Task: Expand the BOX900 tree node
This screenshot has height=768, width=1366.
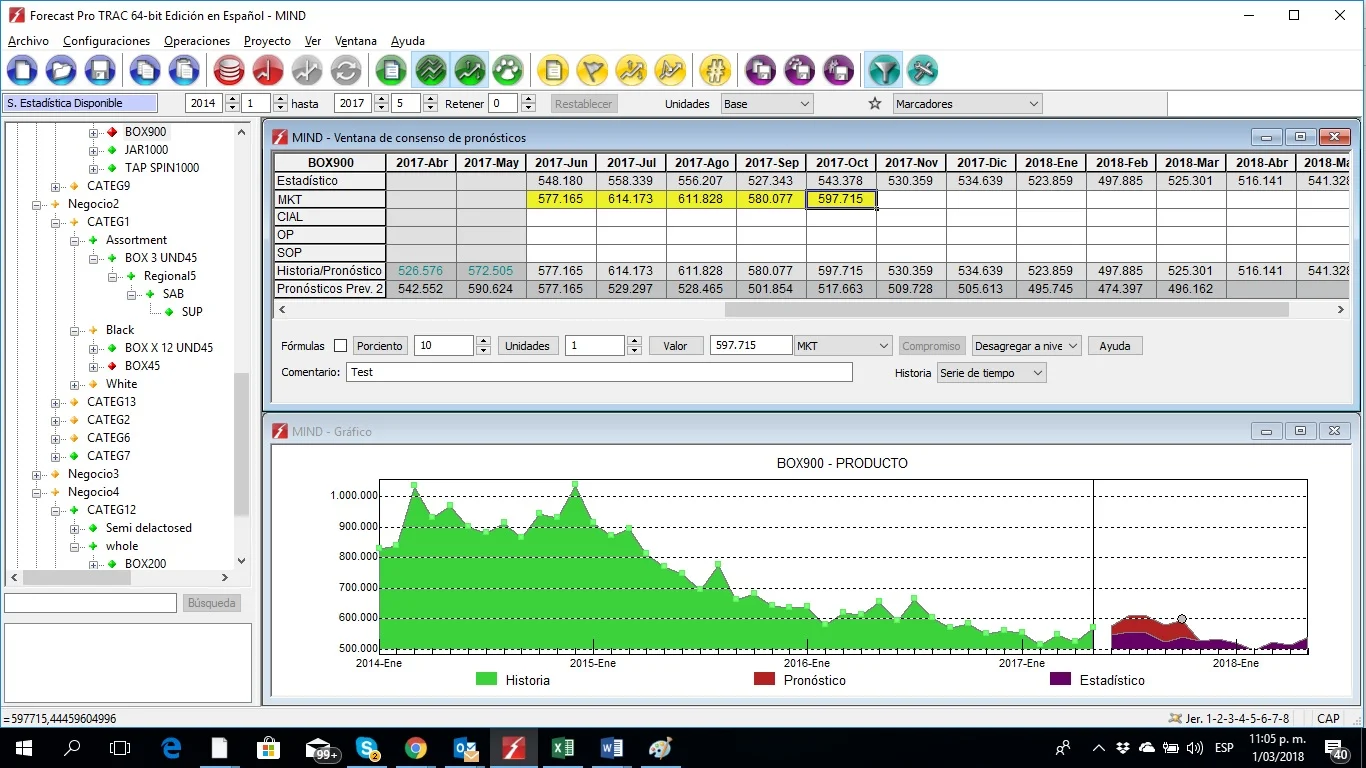Action: point(93,132)
